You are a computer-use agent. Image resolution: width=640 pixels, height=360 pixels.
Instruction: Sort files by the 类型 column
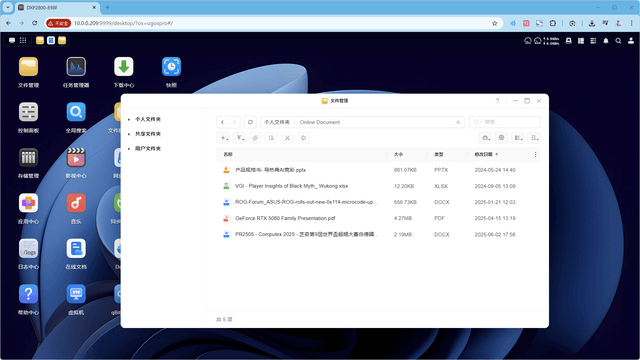[x=439, y=154]
